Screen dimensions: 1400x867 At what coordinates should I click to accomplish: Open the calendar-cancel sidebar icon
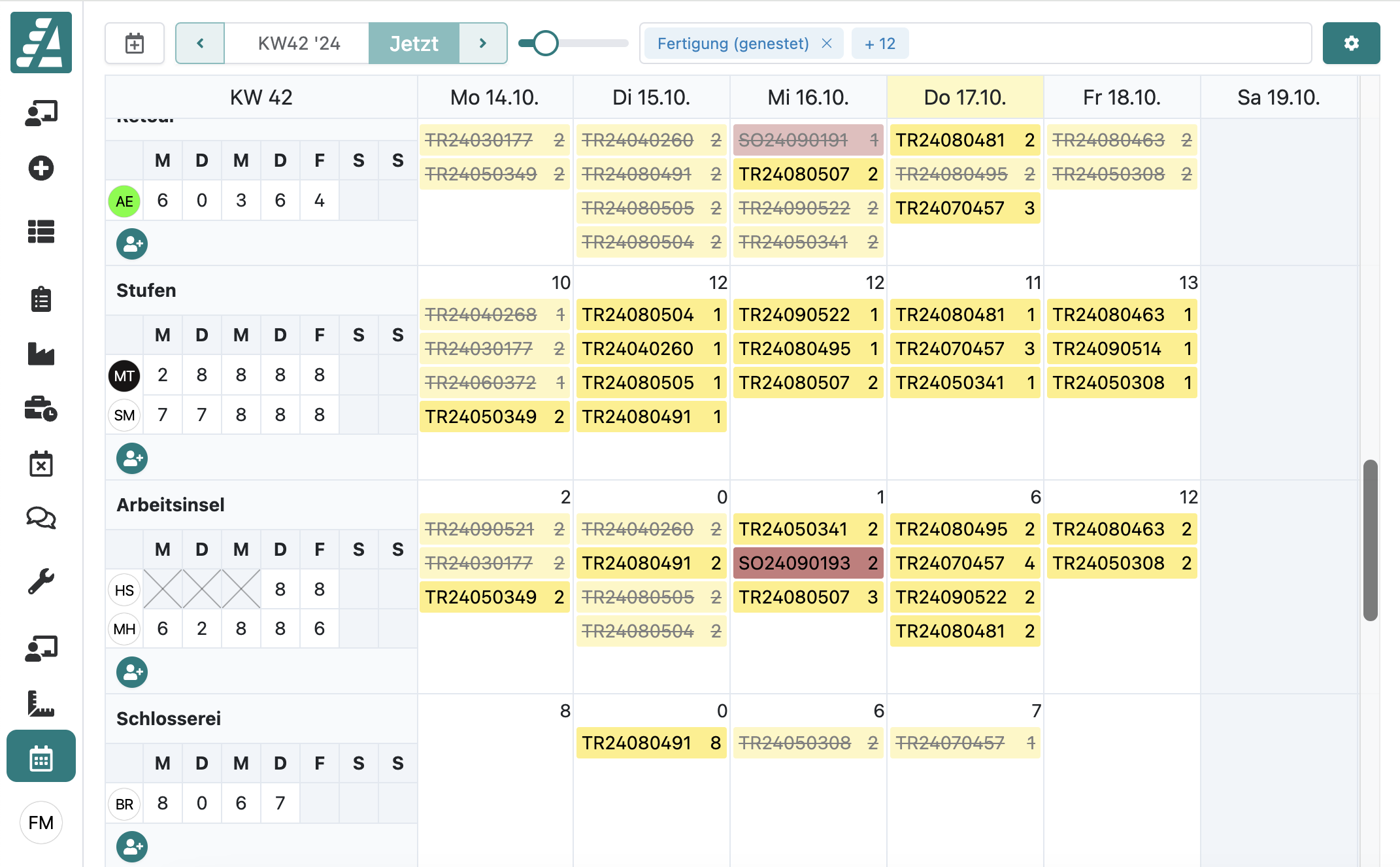click(x=41, y=464)
